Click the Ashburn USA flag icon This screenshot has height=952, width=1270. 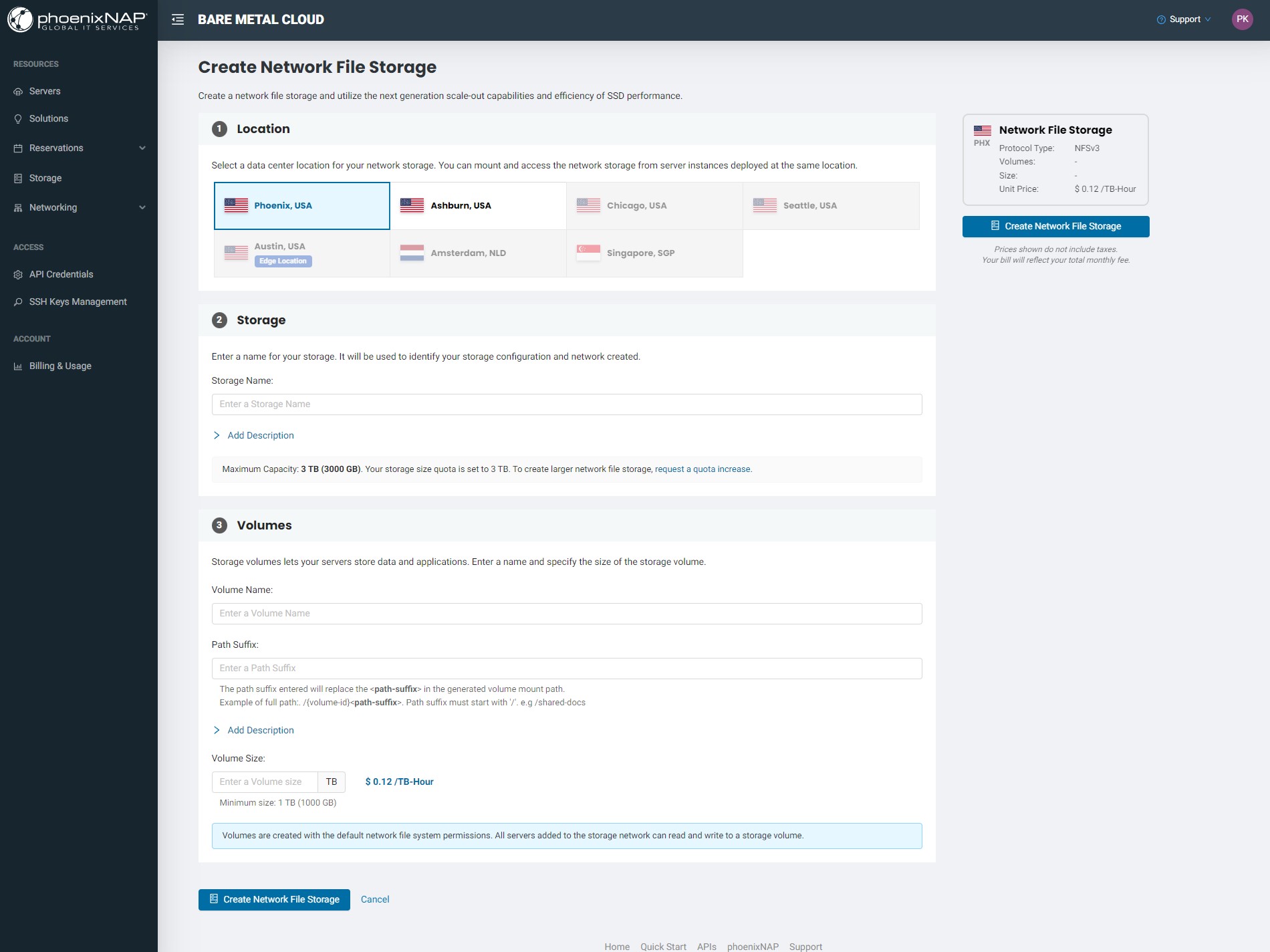point(412,205)
